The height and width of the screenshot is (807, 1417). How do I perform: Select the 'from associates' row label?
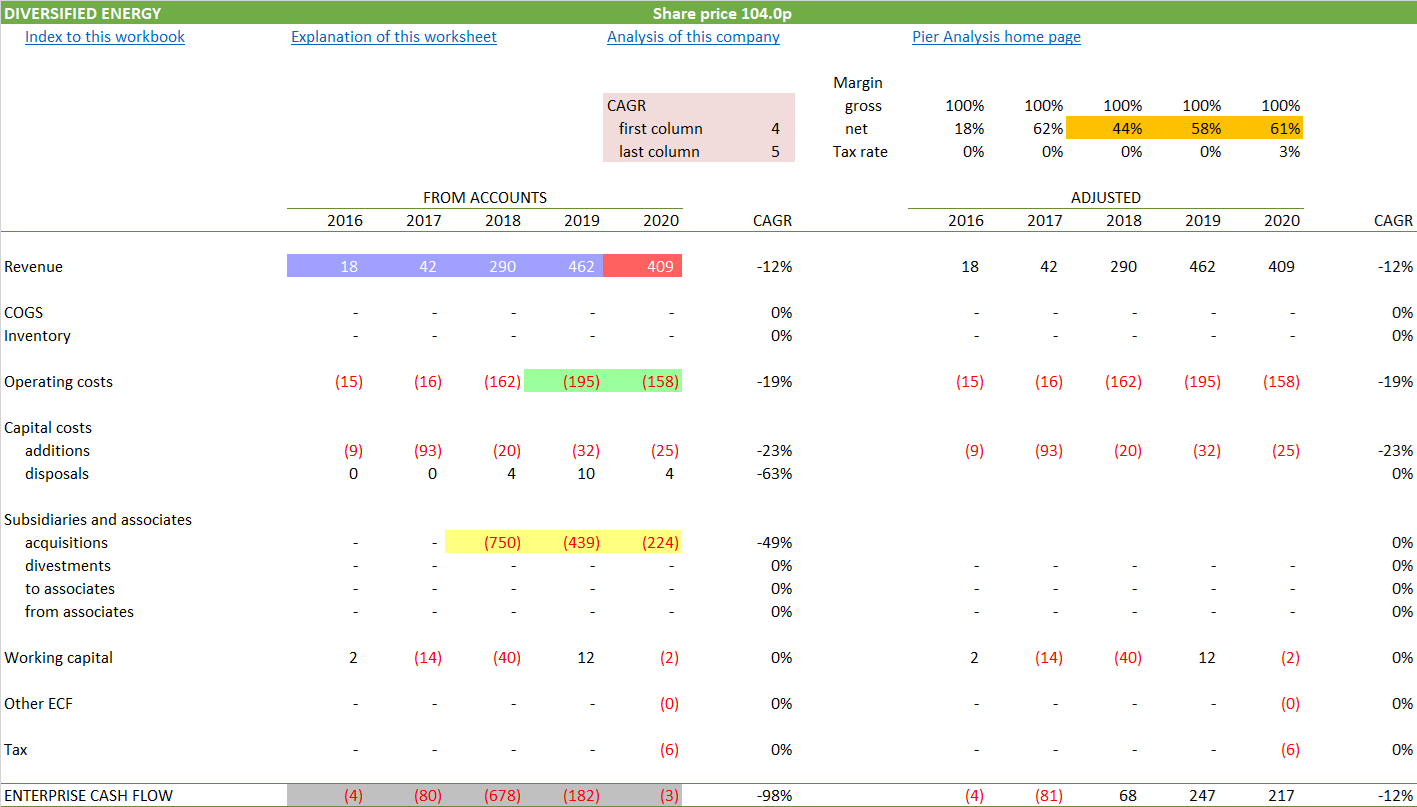[79, 612]
